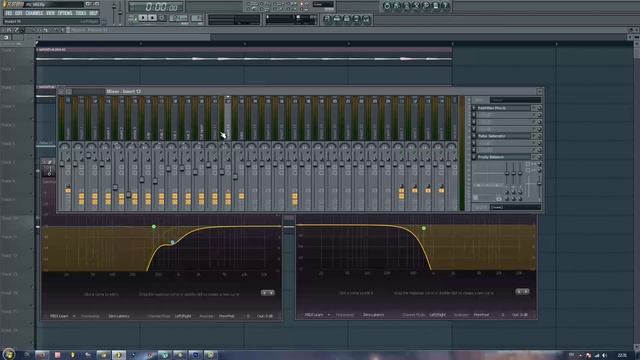Click the Stop transport button
This screenshot has width=640, height=360.
point(152,18)
